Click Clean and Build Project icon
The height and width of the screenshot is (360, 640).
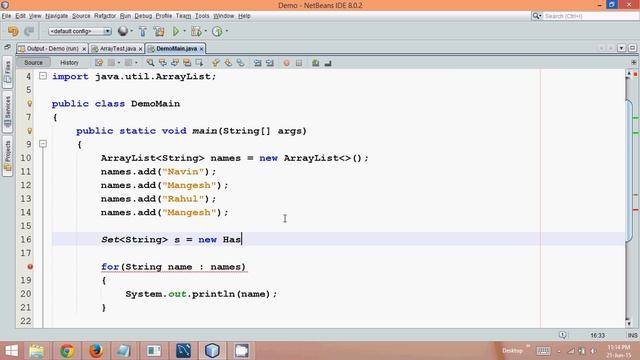coord(159,31)
